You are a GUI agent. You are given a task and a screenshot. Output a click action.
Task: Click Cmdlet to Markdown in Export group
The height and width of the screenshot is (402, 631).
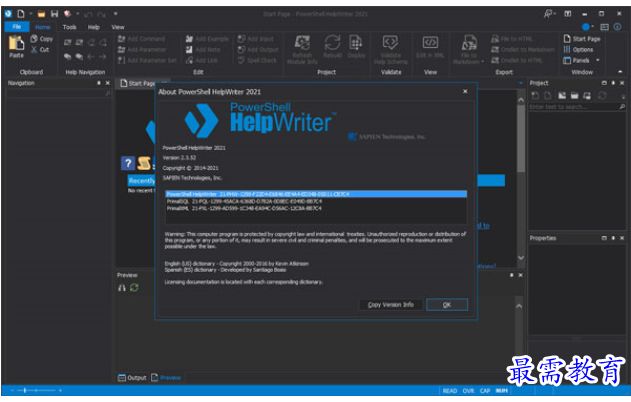(522, 49)
